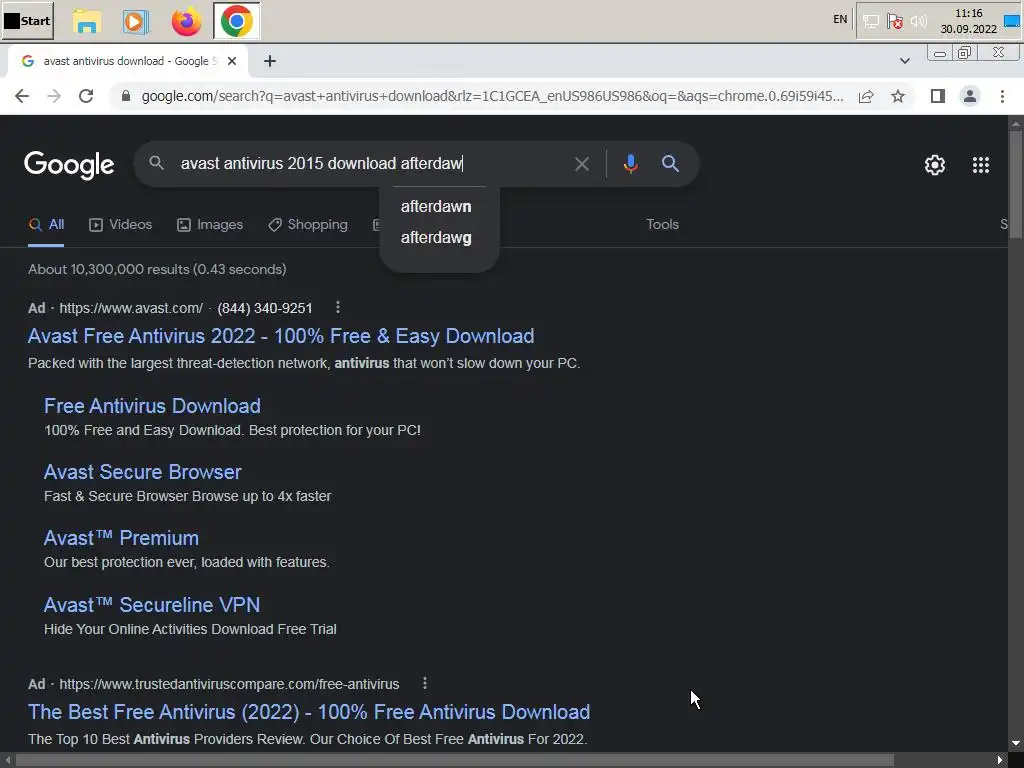
Task: Open Google quick settings gear
Action: click(x=935, y=165)
